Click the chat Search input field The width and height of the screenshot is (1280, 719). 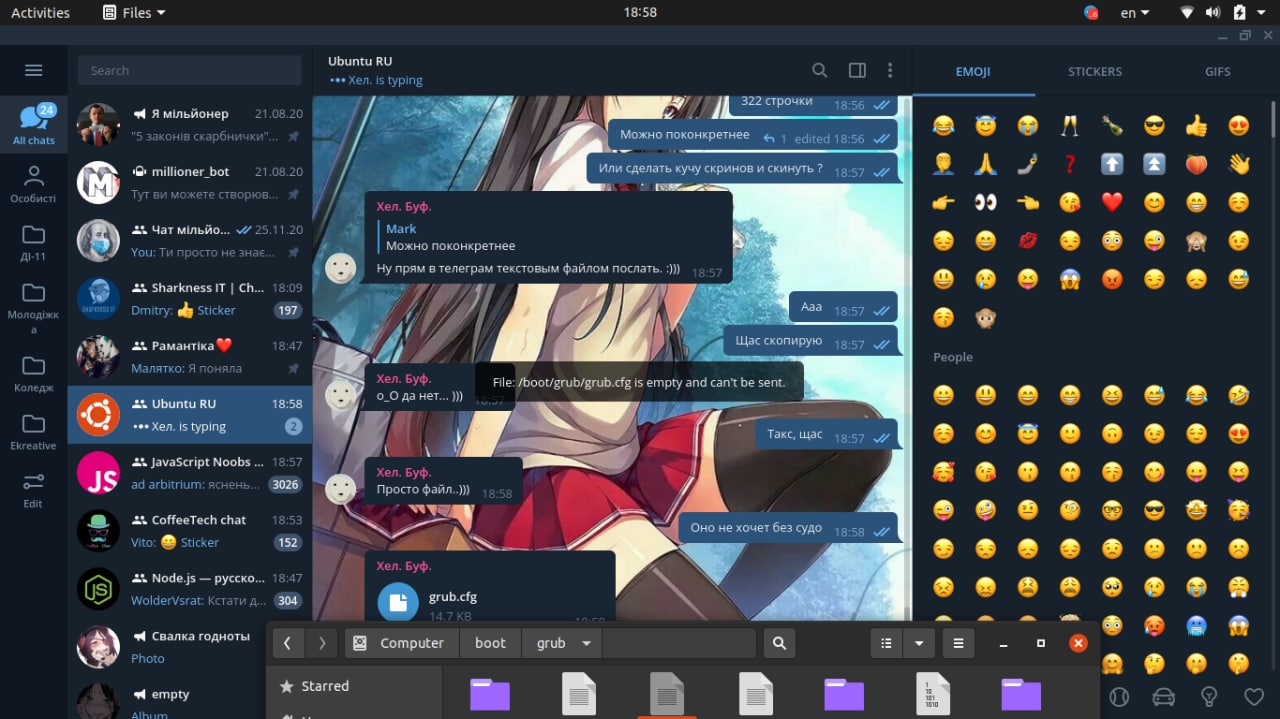coord(190,70)
